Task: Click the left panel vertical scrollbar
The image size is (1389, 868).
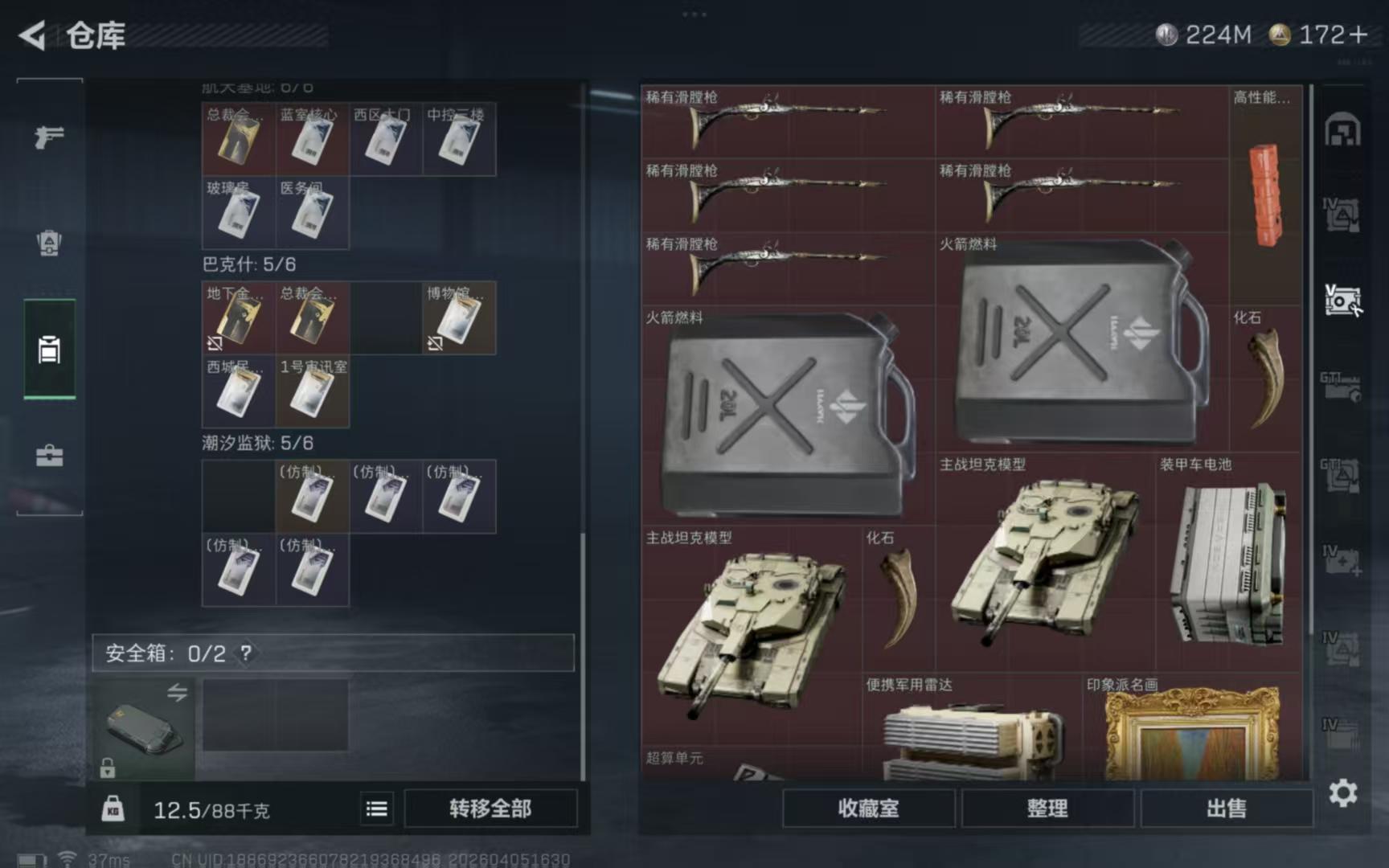Action: click(583, 655)
